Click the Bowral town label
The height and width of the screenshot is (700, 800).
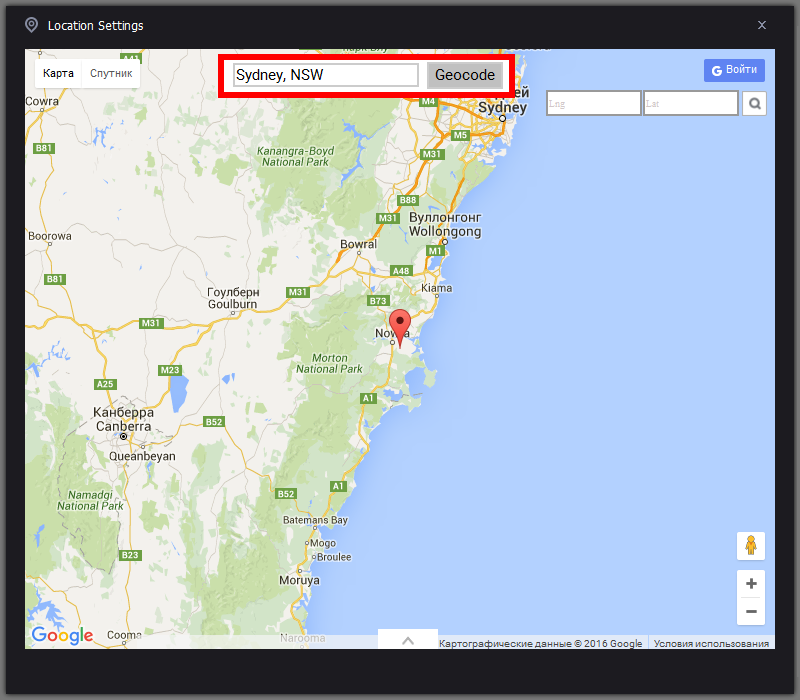[x=358, y=244]
